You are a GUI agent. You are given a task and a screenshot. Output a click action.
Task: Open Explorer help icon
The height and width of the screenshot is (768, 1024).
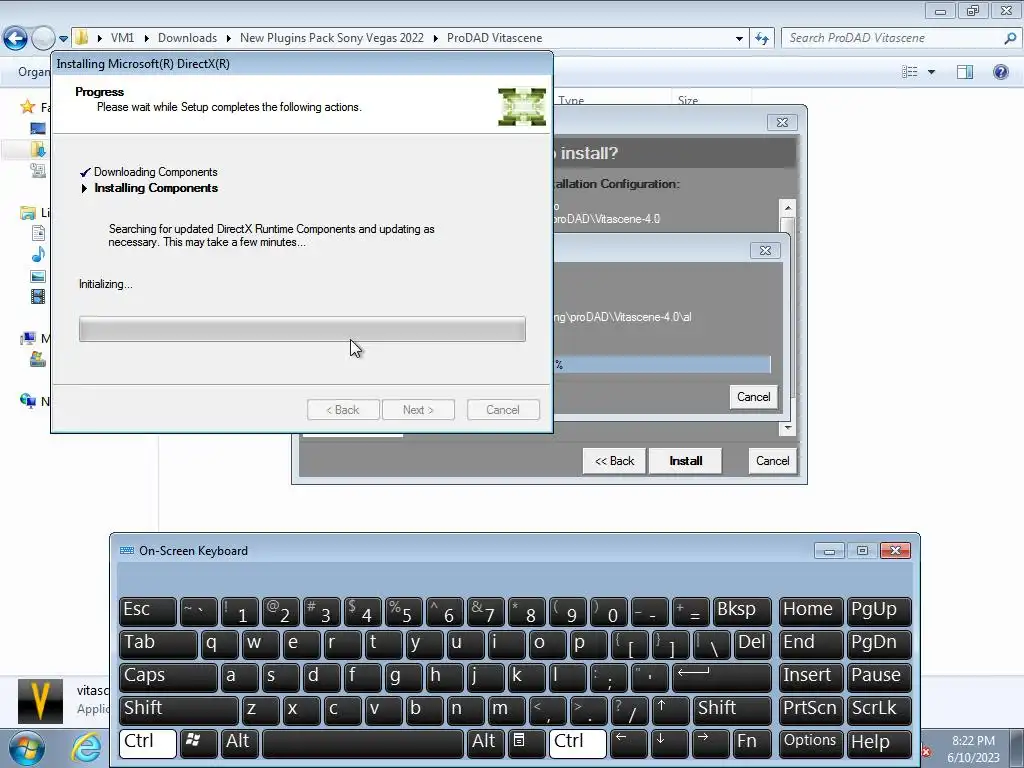pos(1000,72)
